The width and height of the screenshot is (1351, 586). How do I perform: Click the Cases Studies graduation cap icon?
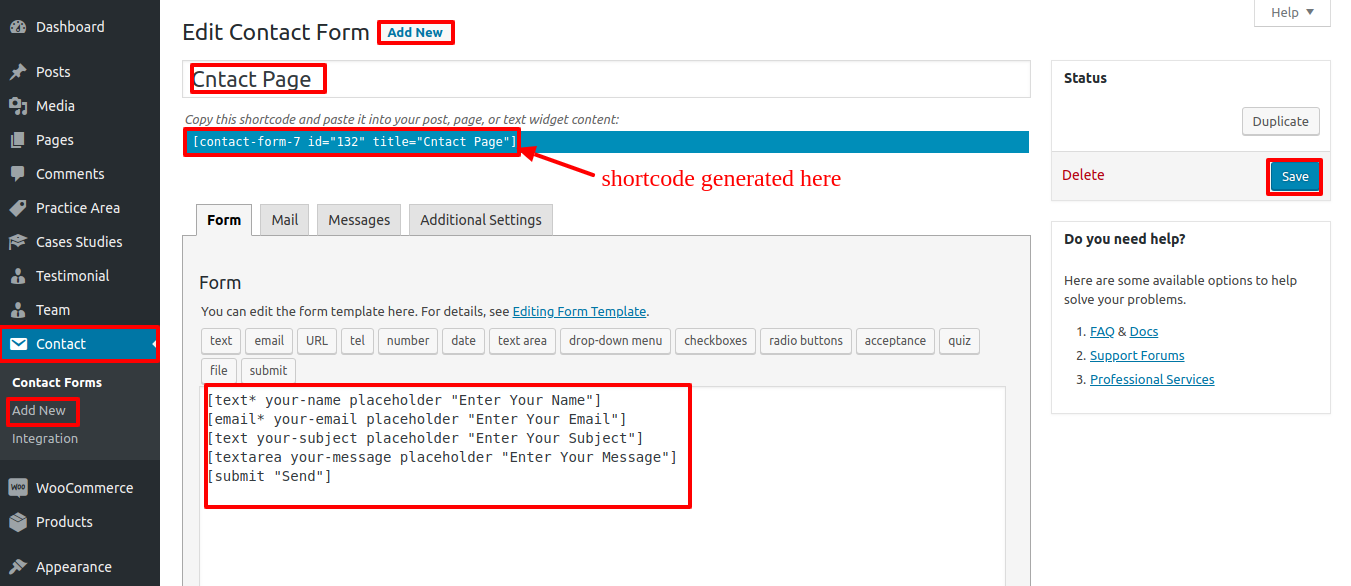click(18, 242)
